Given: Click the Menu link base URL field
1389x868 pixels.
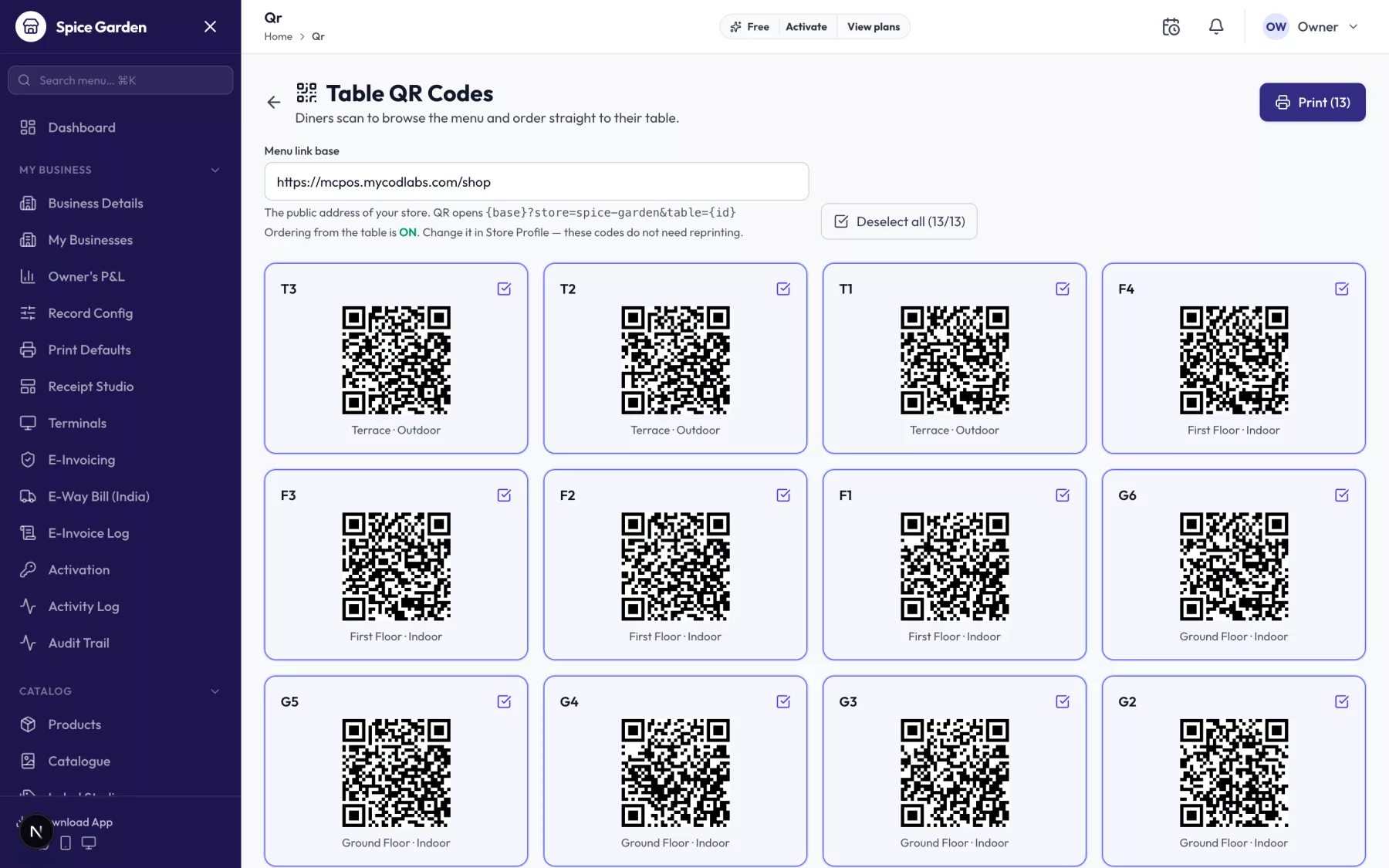Looking at the screenshot, I should click(x=536, y=182).
